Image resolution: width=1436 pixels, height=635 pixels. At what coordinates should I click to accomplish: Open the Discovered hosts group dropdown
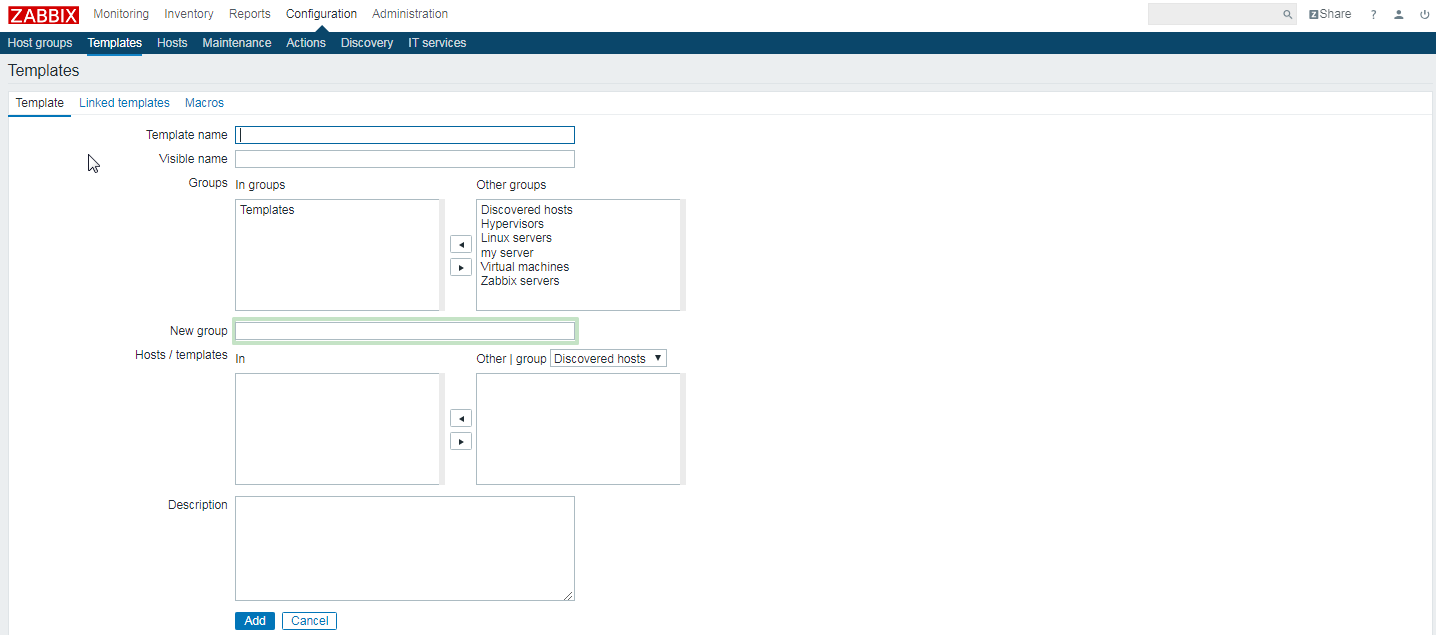pos(608,358)
